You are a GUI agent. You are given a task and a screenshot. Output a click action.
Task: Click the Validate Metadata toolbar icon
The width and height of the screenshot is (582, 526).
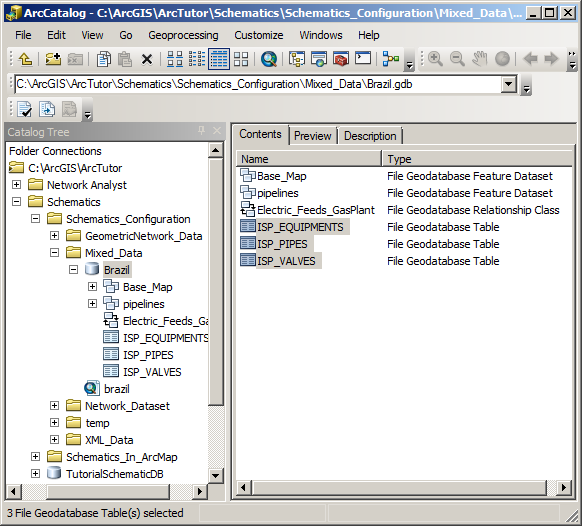[x=24, y=109]
